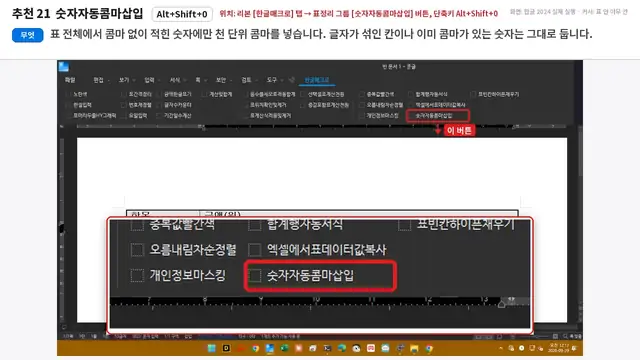Click the Alt+Shift+0 shortcut badge

click(x=182, y=14)
